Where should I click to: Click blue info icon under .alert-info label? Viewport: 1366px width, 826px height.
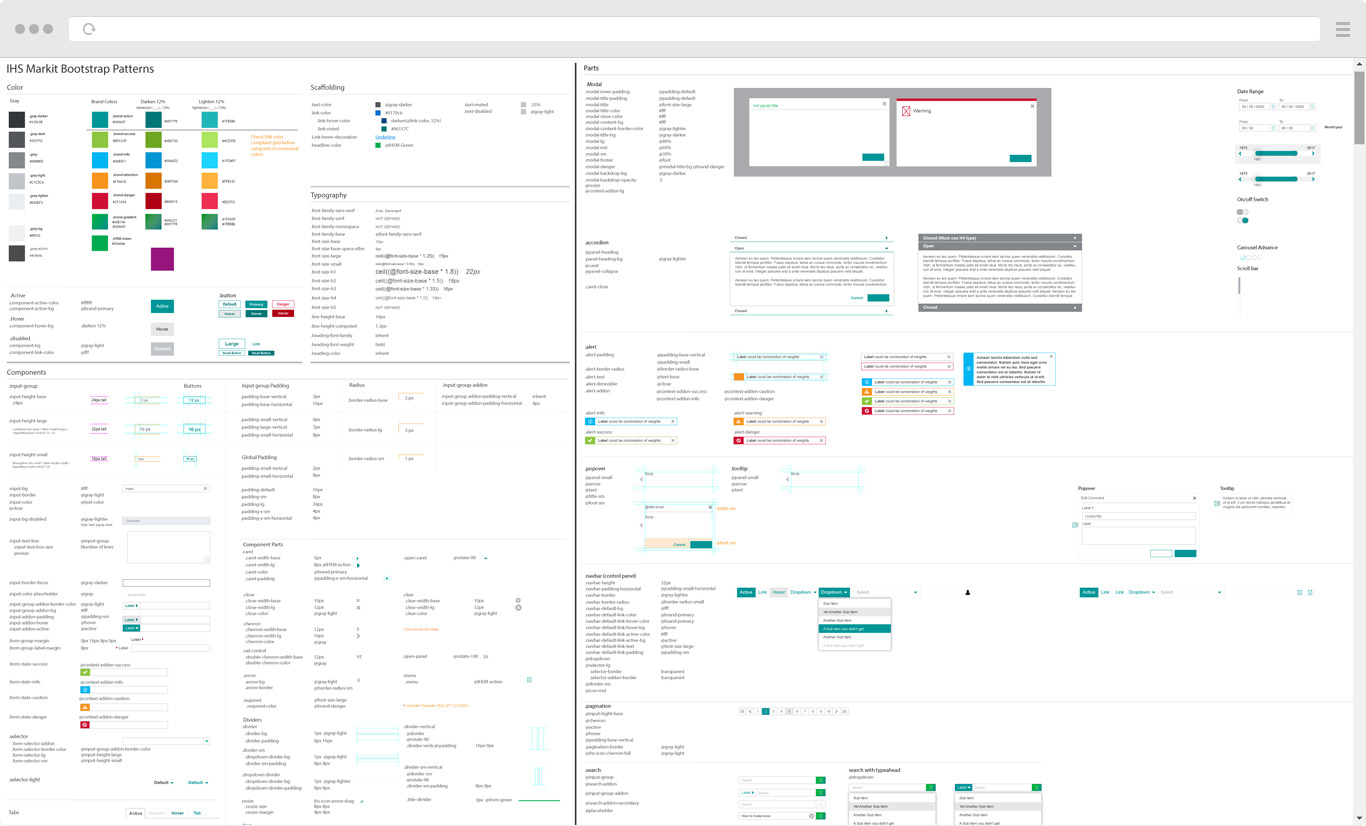pyautogui.click(x=590, y=421)
